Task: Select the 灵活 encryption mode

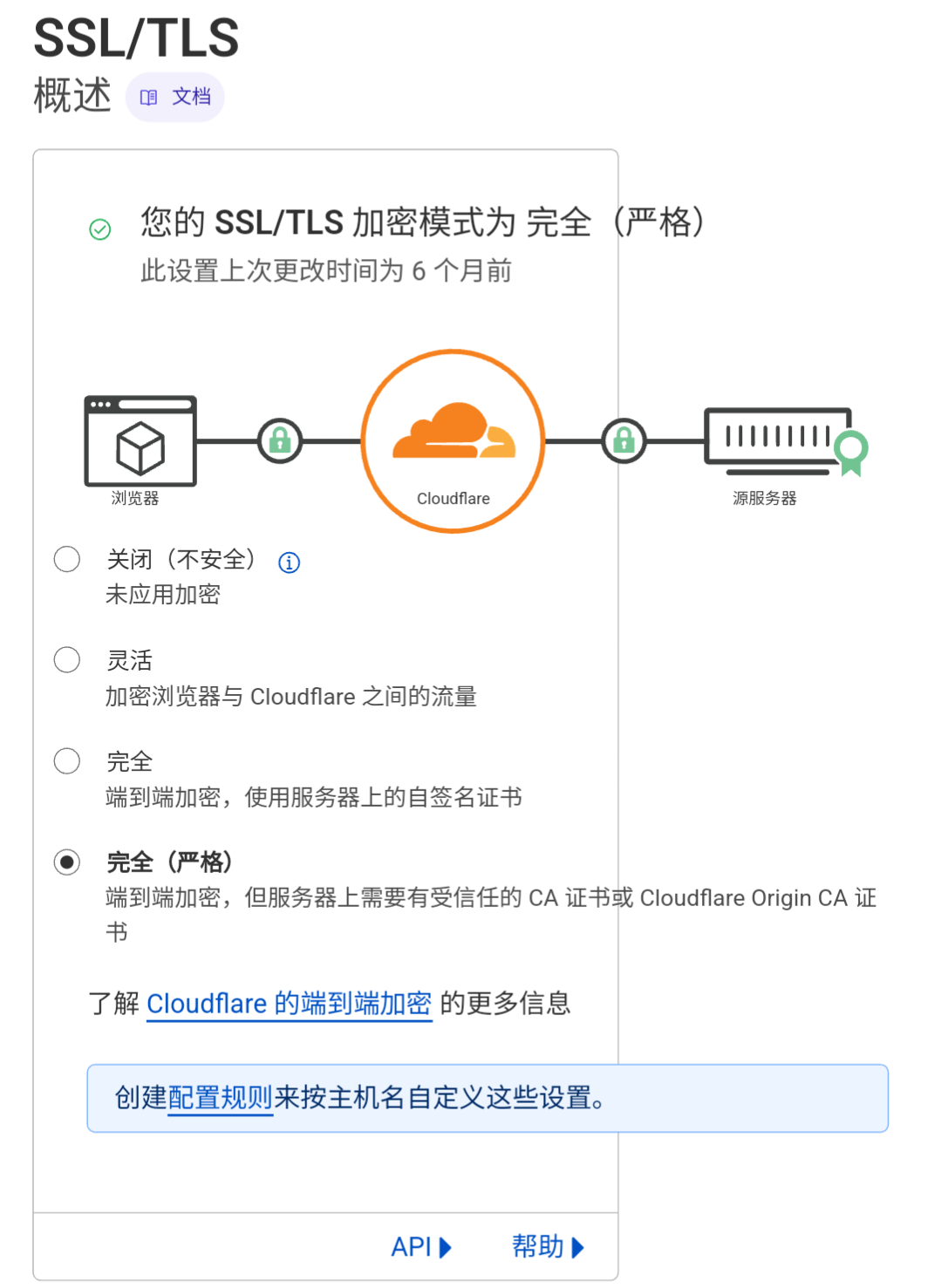Action: (66, 660)
